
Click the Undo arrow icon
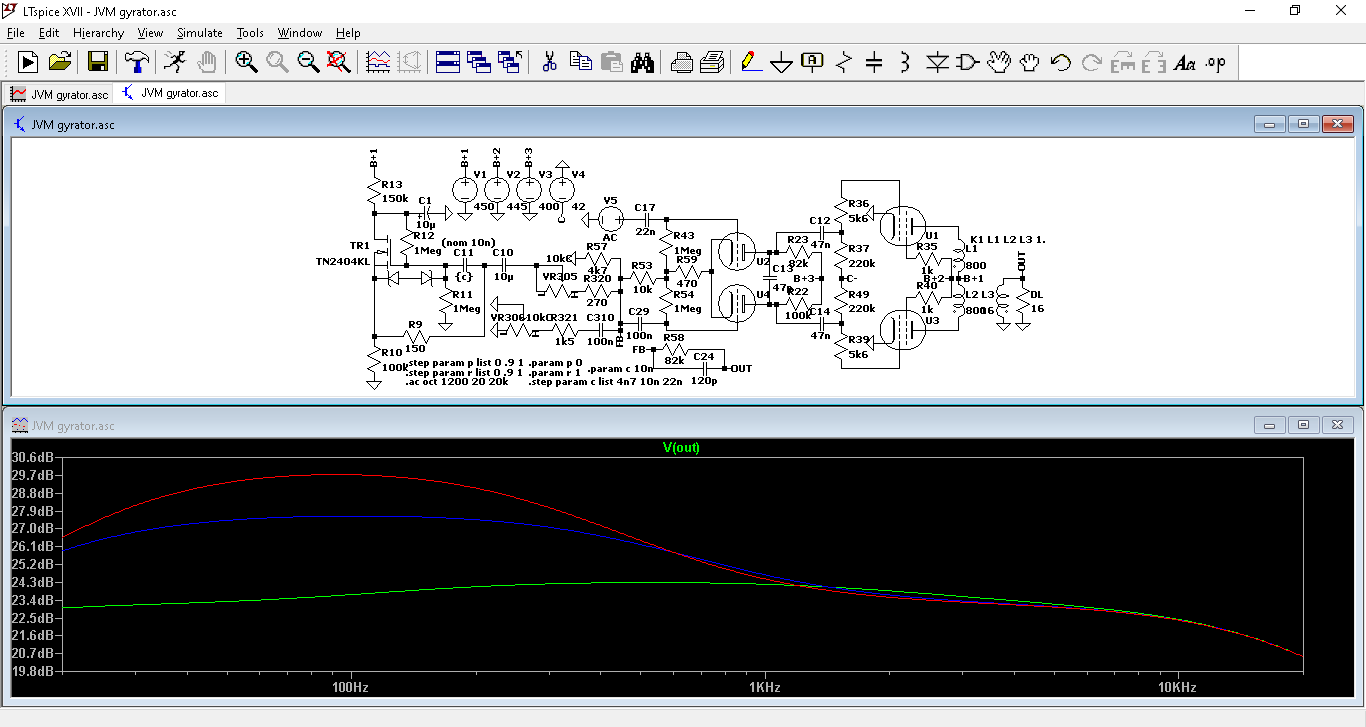(x=1060, y=62)
